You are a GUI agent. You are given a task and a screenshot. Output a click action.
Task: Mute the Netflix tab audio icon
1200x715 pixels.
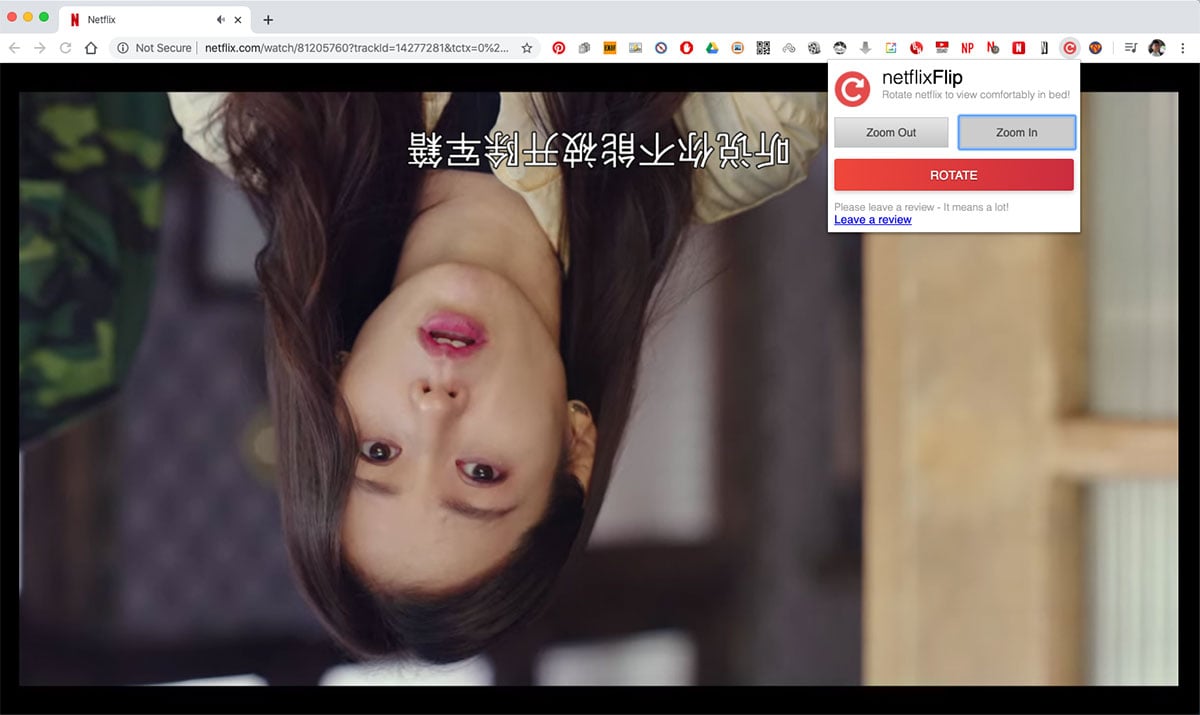[221, 19]
